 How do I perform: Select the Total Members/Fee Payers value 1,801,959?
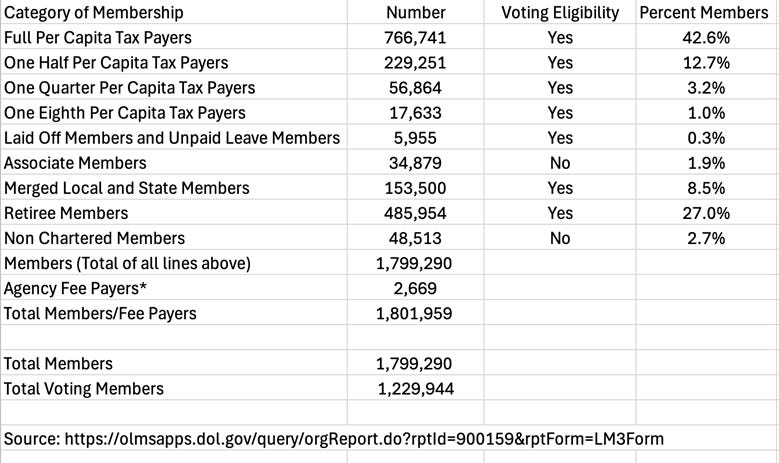tap(415, 313)
